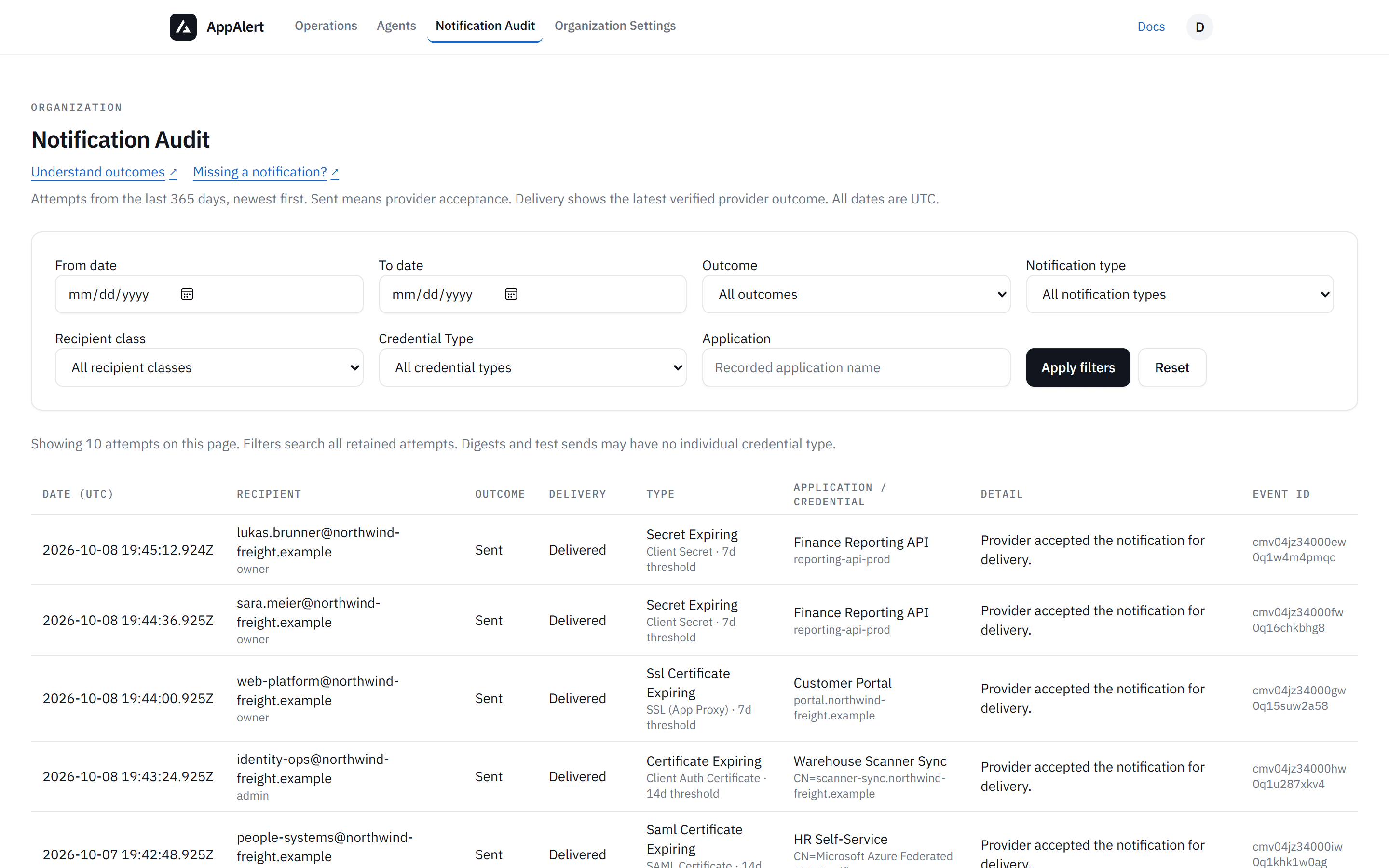Viewport: 1389px width, 868px height.
Task: Click date 2026-10-08 19:44:00.925Z
Action: pos(128,699)
